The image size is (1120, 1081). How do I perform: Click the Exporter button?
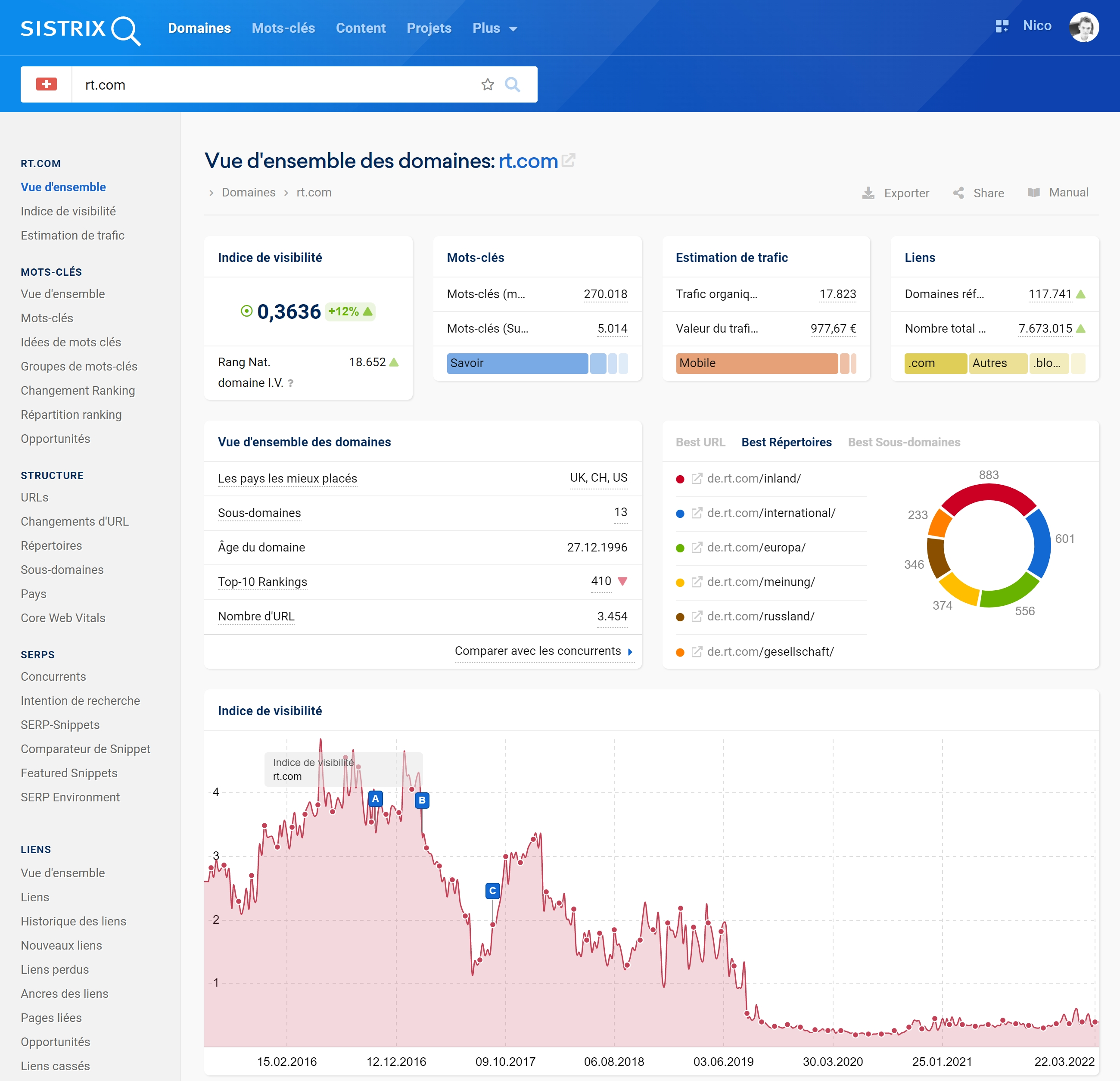pos(896,193)
